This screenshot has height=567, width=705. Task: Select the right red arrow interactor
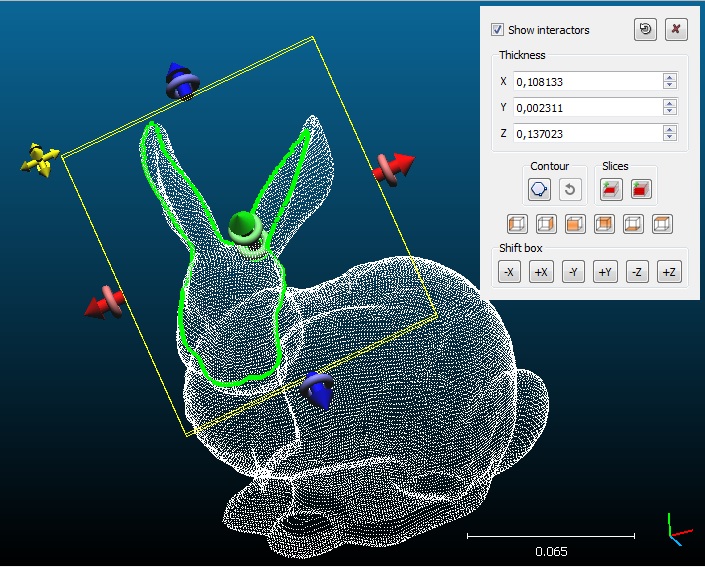[x=393, y=168]
